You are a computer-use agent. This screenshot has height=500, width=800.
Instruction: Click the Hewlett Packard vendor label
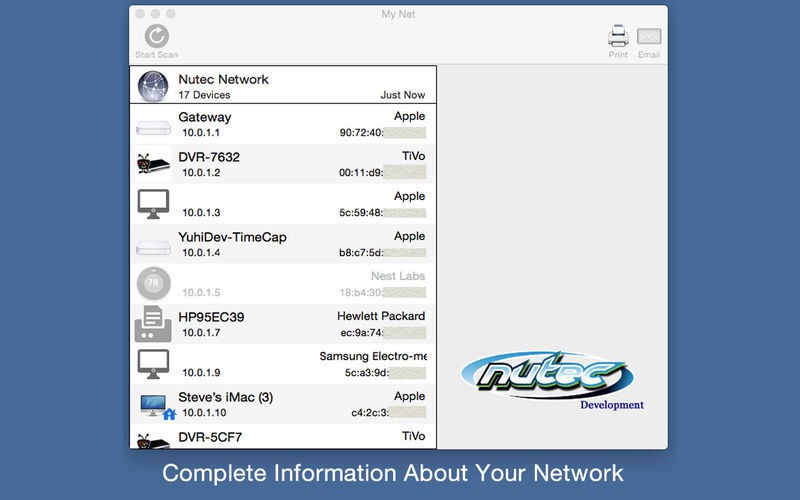381,316
